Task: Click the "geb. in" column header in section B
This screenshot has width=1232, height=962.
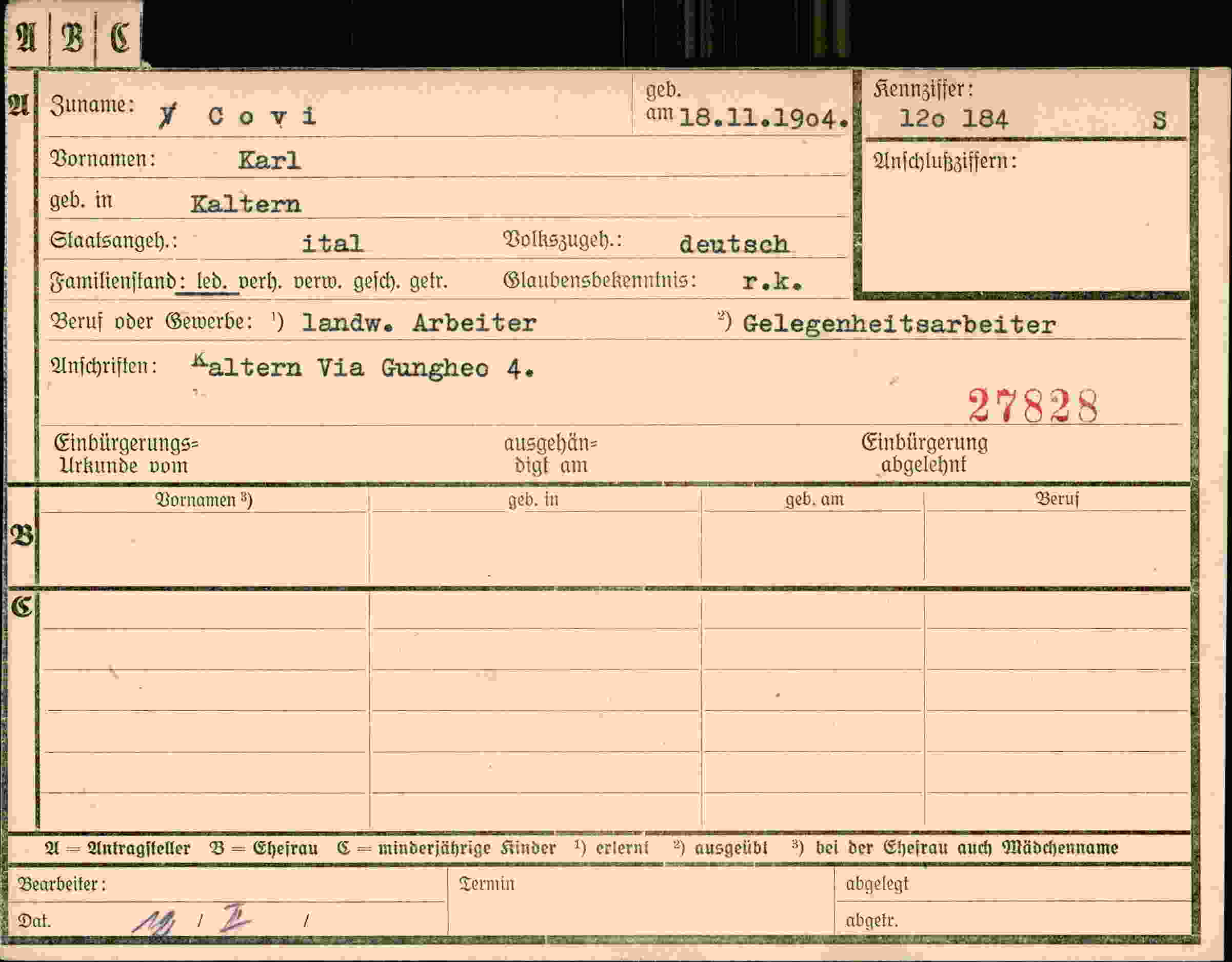Action: click(533, 500)
